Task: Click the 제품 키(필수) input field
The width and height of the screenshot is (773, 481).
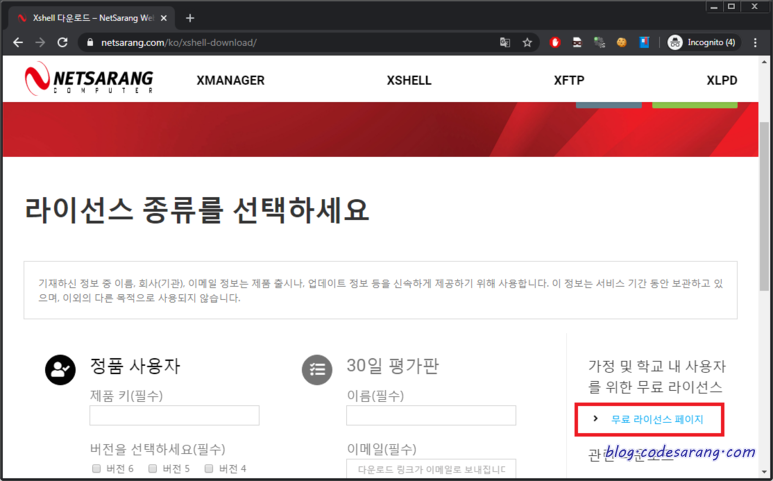Action: click(175, 415)
